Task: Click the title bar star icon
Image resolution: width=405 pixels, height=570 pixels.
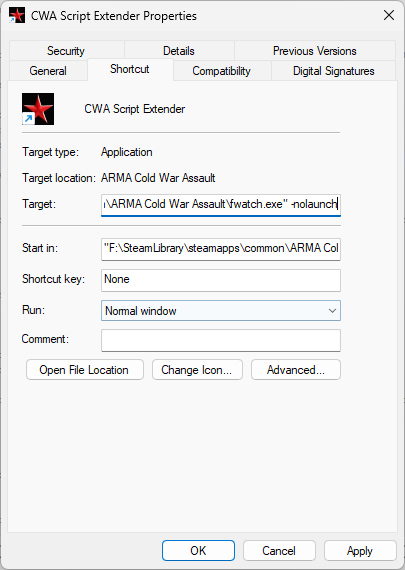Action: (17, 16)
